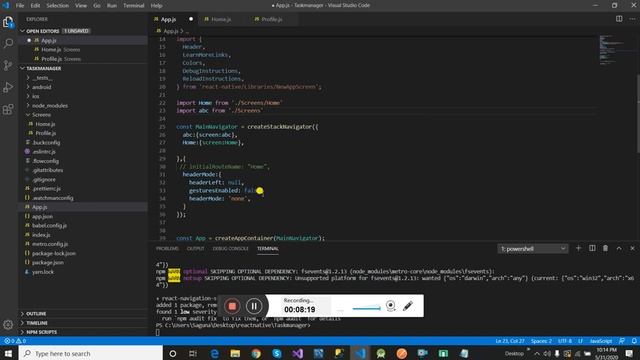Click in the Windows search box
Screen dimensions: 640x360
click(x=91, y=353)
